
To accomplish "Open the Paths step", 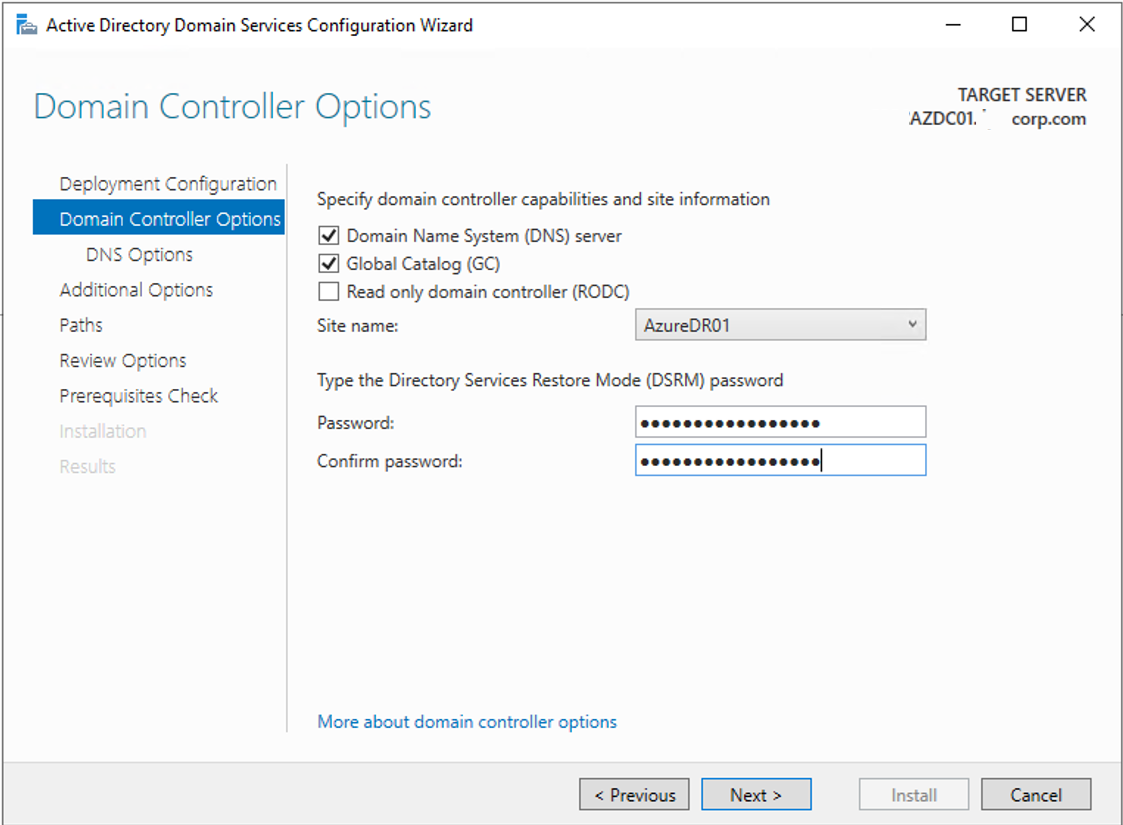I will coord(81,325).
